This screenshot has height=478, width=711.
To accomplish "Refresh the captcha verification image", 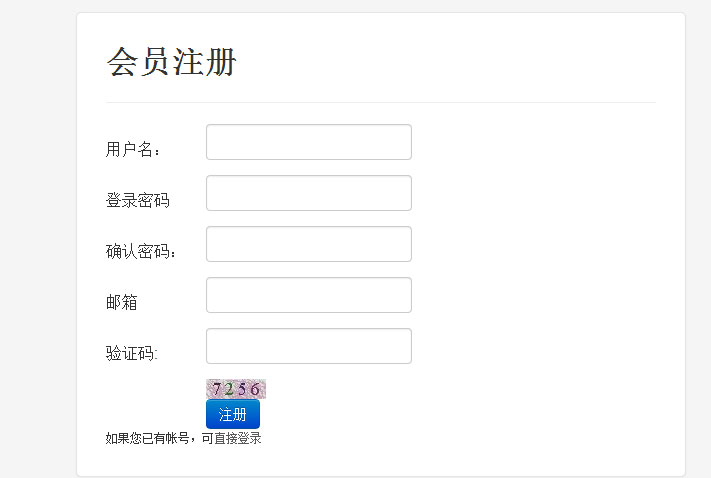I will click(x=236, y=389).
